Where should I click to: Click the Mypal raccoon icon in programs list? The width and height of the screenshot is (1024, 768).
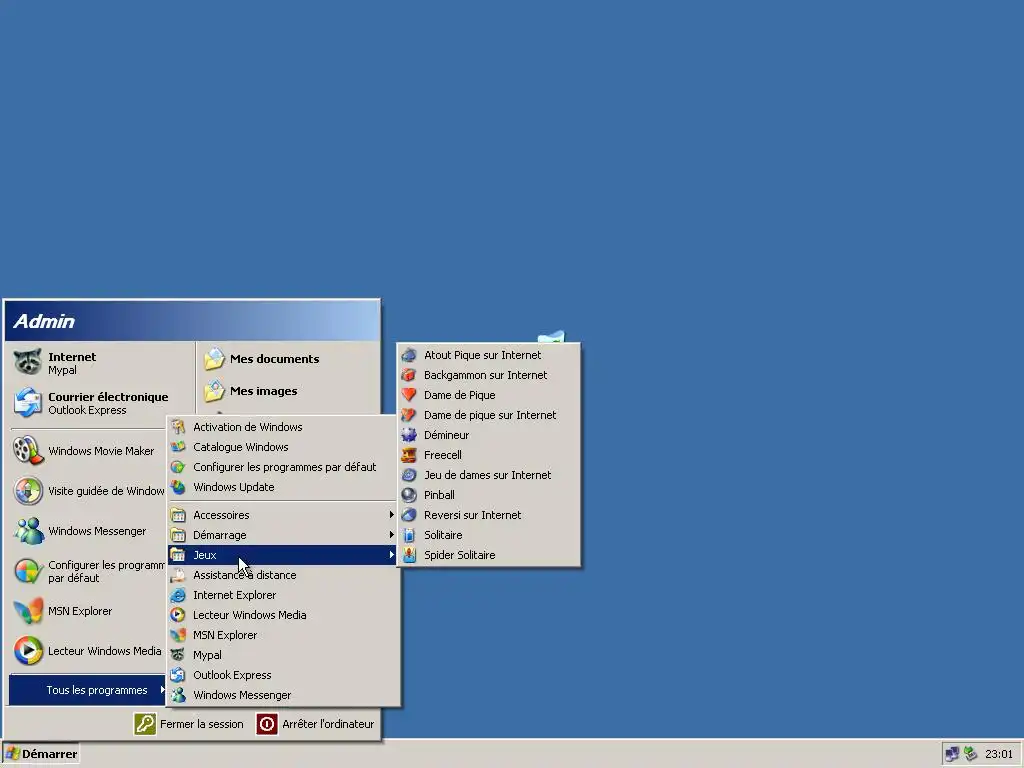(x=178, y=655)
